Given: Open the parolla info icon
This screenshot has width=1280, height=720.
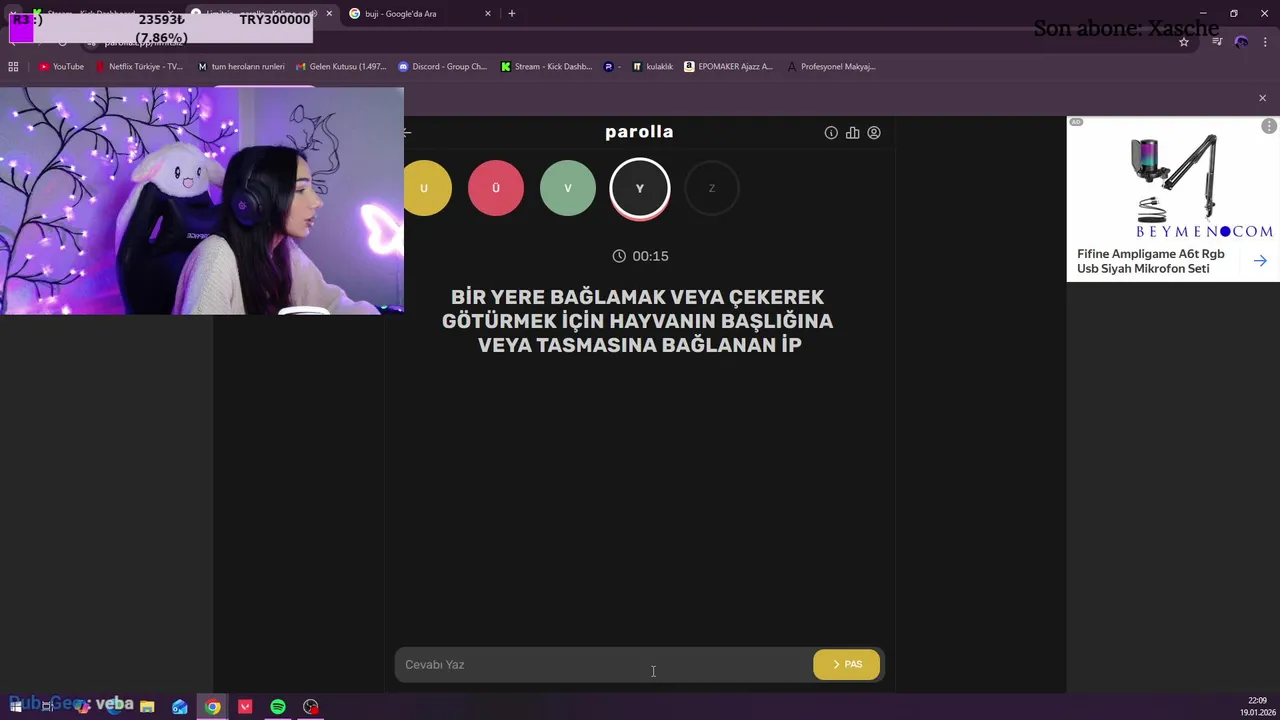Looking at the screenshot, I should click(831, 132).
